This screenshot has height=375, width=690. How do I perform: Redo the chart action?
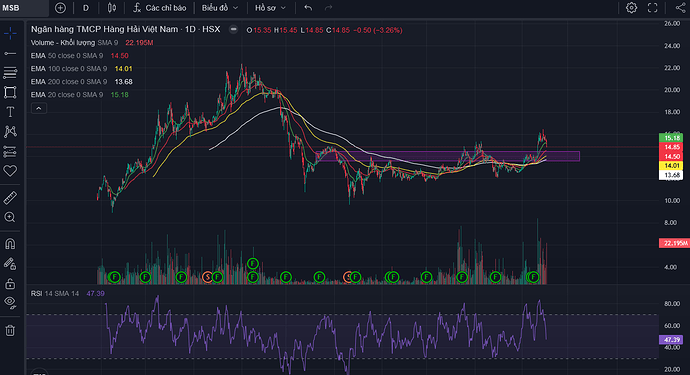point(328,8)
